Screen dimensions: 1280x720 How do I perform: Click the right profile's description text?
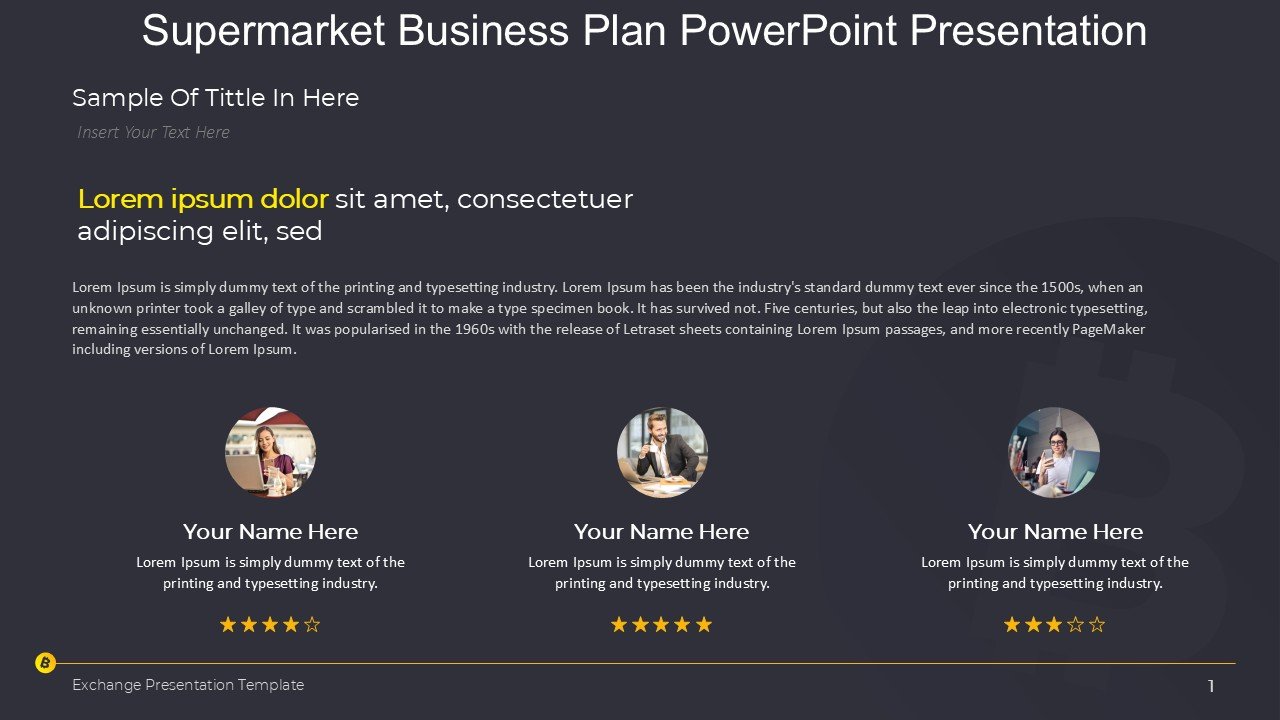(x=1055, y=573)
